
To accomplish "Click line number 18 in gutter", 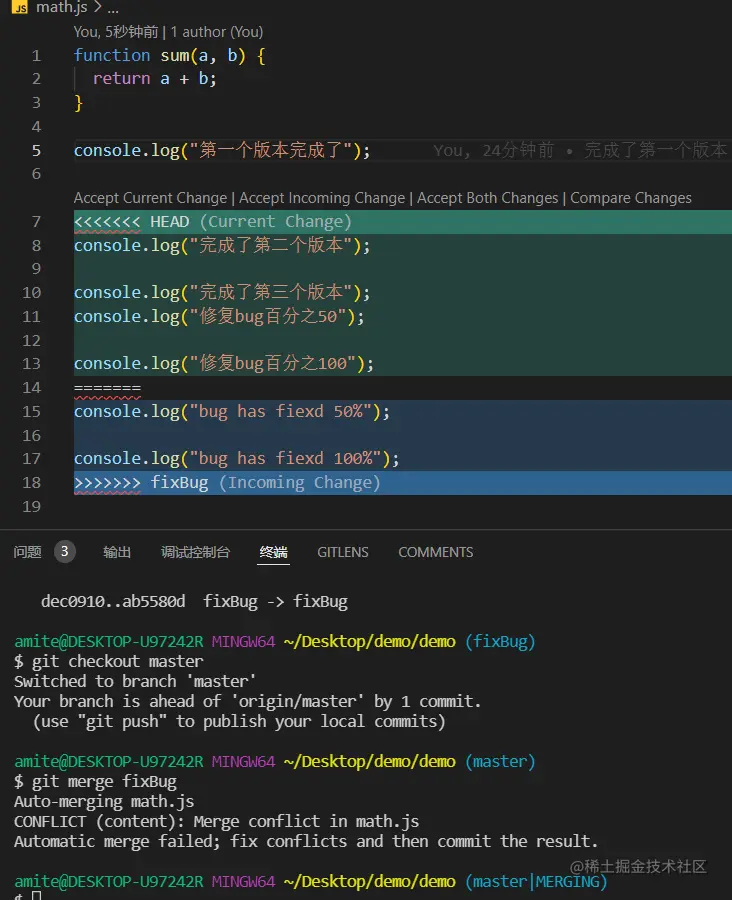I will (32, 483).
